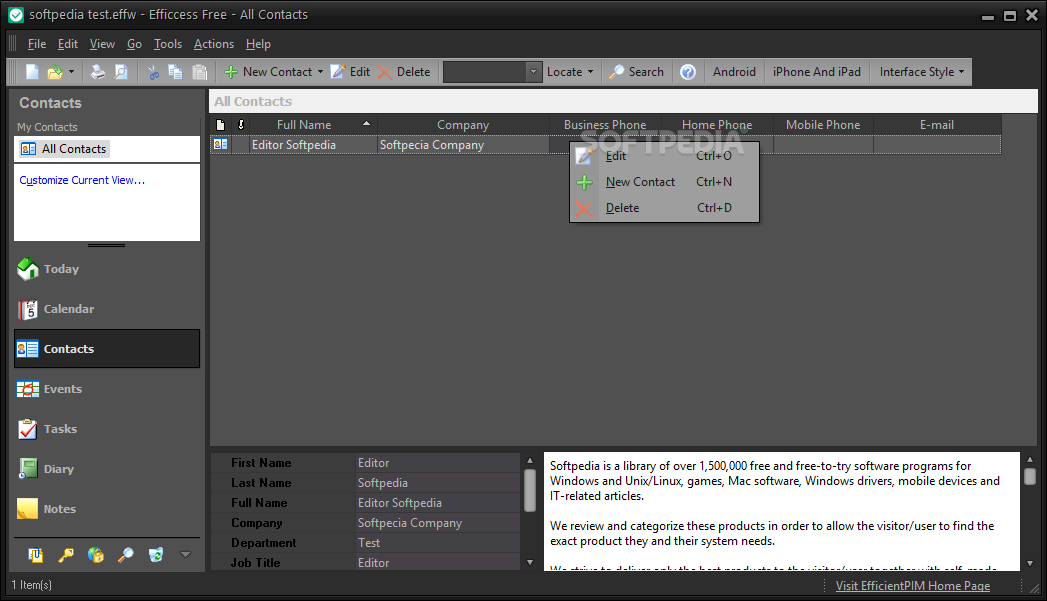Click the Recycle Bin icon in sidebar footer
The height and width of the screenshot is (601, 1047).
[156, 555]
